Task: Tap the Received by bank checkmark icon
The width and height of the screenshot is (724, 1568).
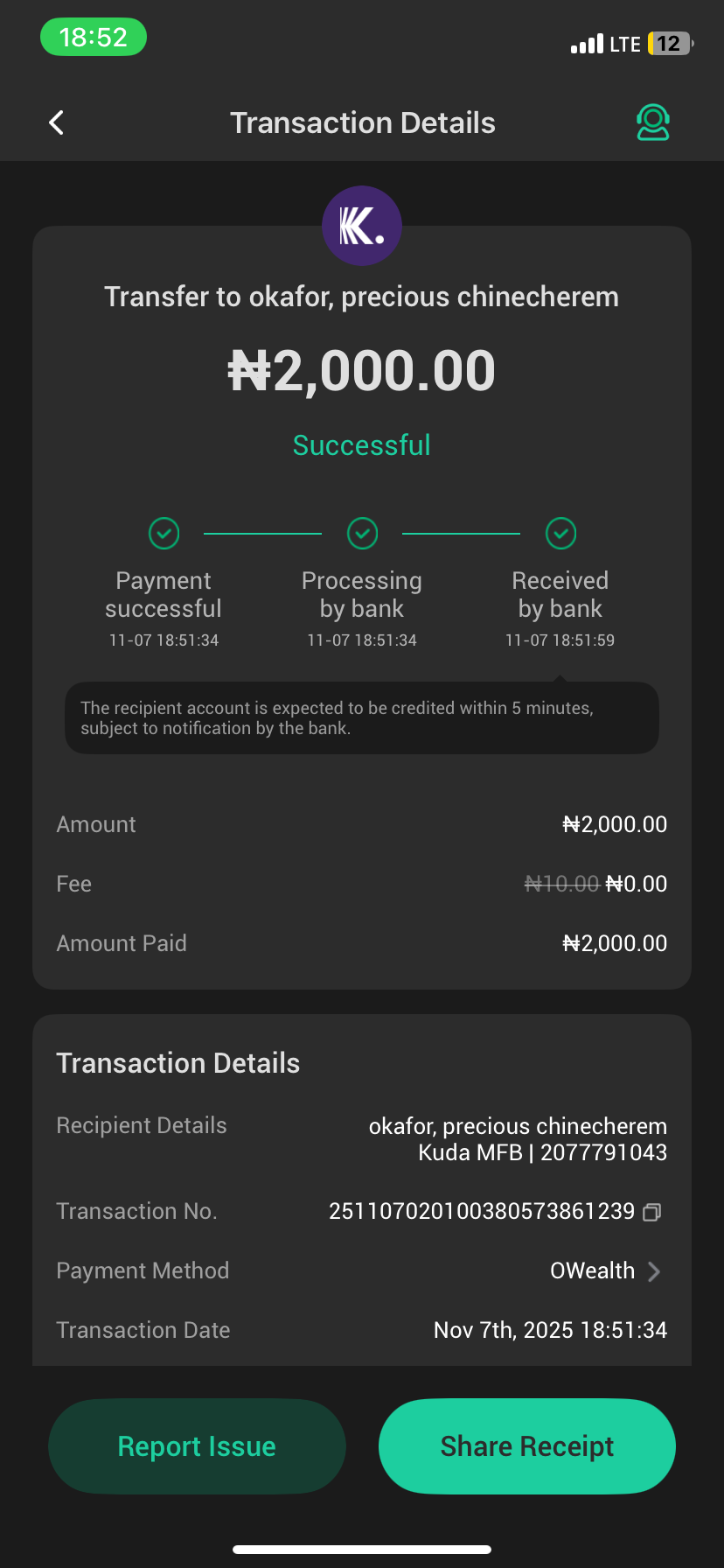Action: tap(560, 533)
